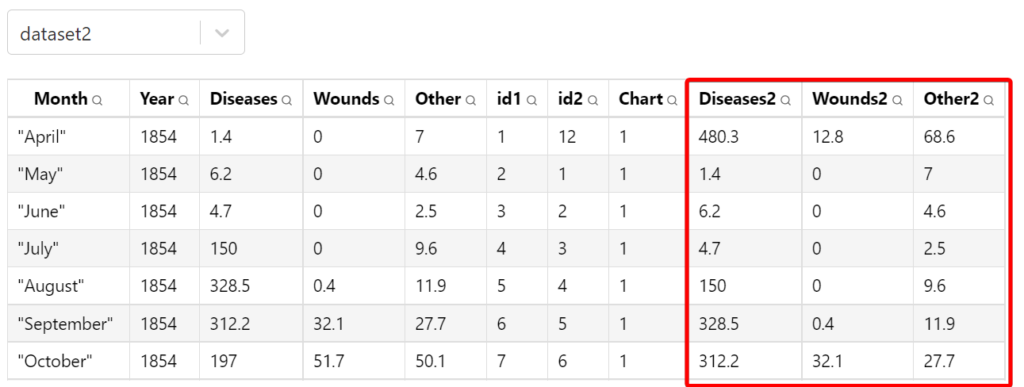Click the search icon beside Diseases header
The image size is (1024, 387).
pyautogui.click(x=287, y=100)
